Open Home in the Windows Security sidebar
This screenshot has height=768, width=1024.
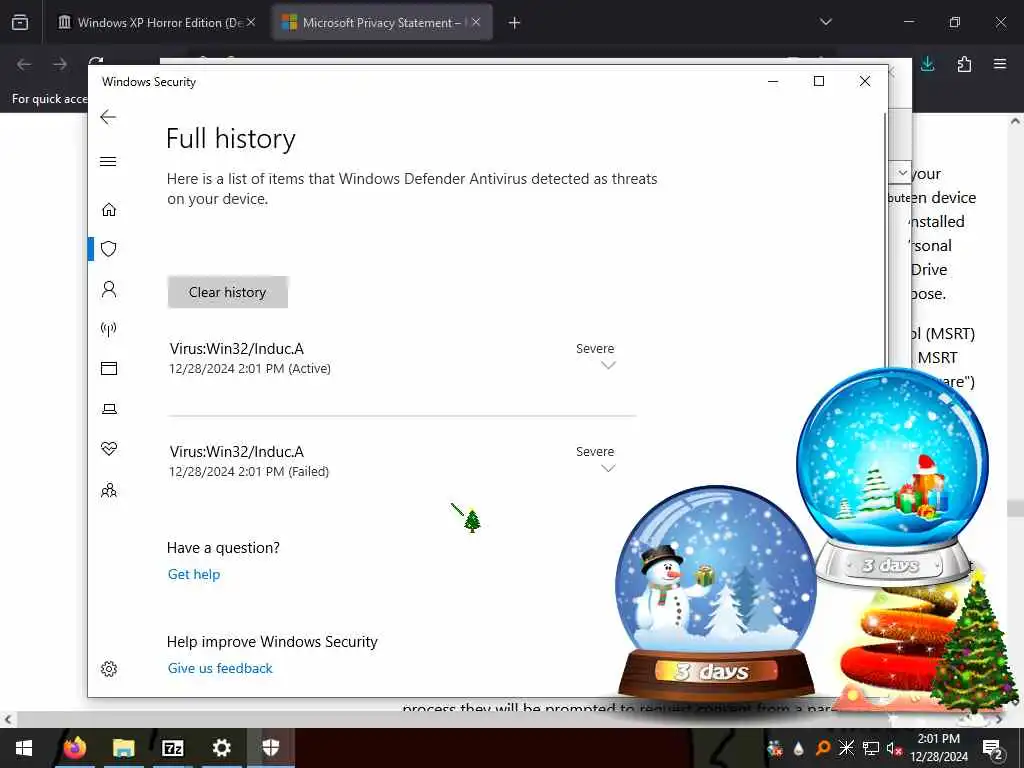tap(109, 209)
